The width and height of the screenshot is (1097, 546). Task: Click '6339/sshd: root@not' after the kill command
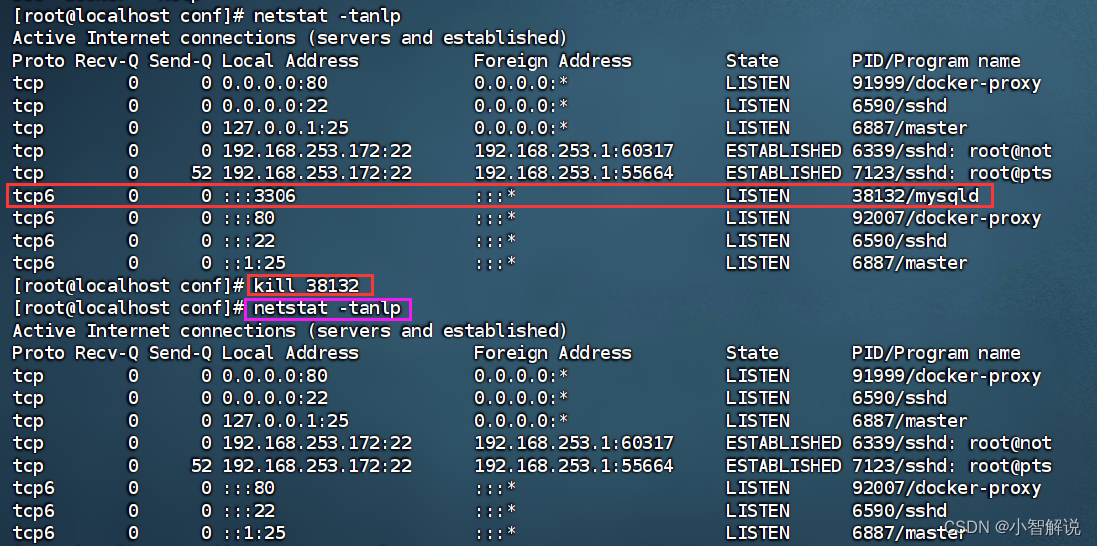(x=951, y=443)
